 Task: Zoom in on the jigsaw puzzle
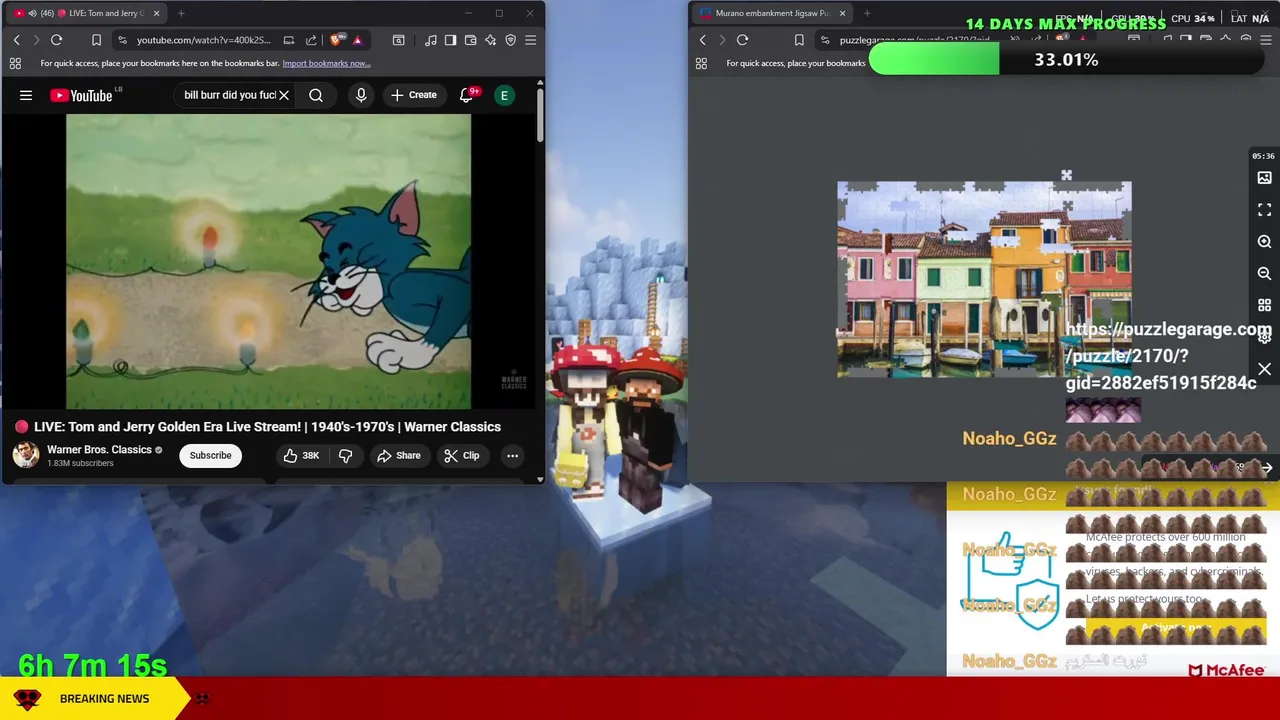1264,242
